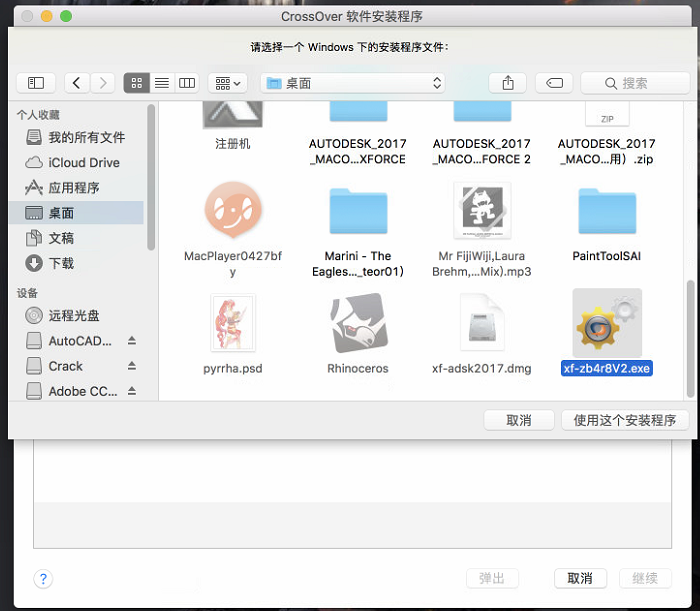
Task: Switch to list view
Action: 162,83
